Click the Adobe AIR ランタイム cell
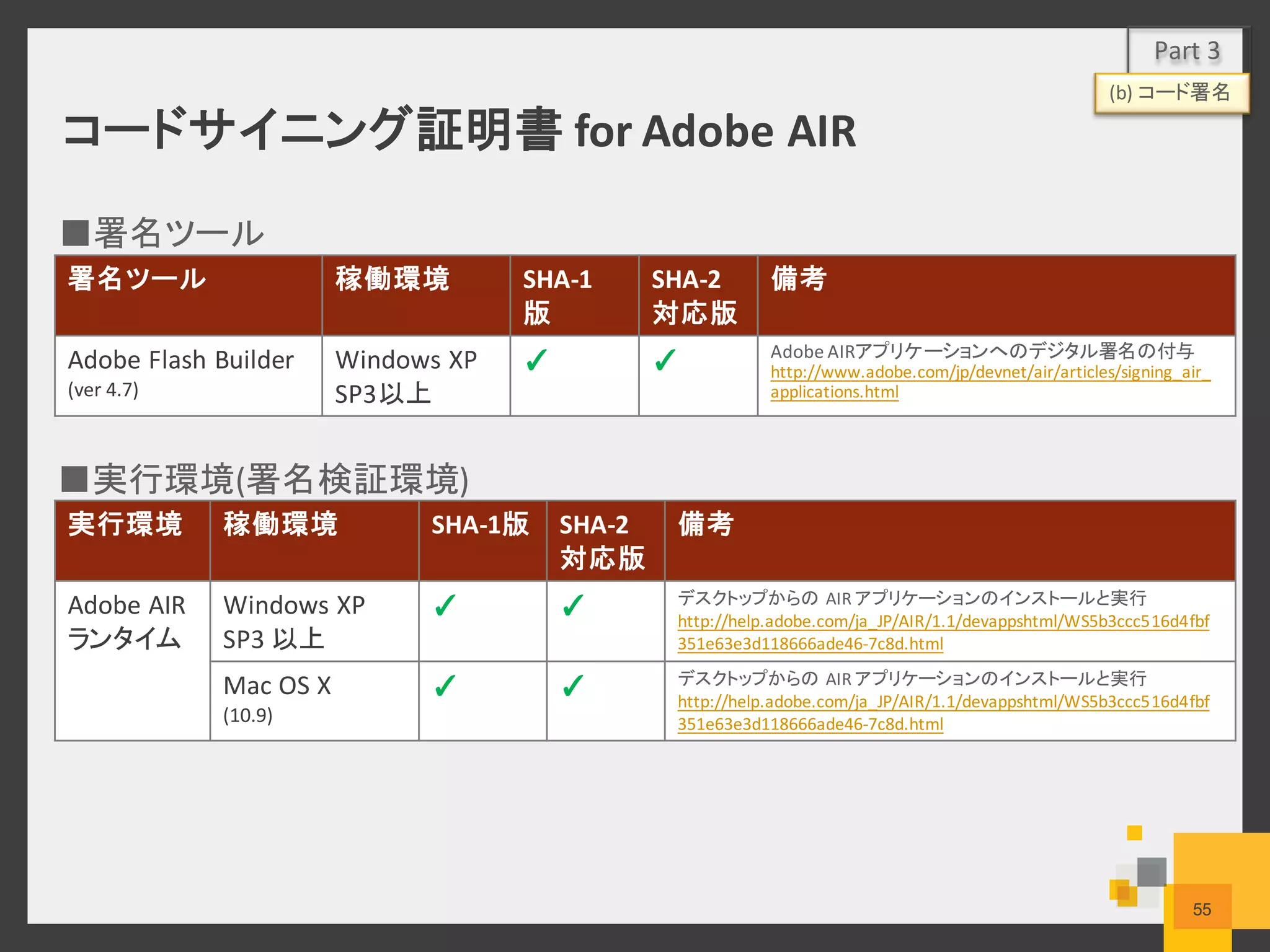 coord(132,661)
